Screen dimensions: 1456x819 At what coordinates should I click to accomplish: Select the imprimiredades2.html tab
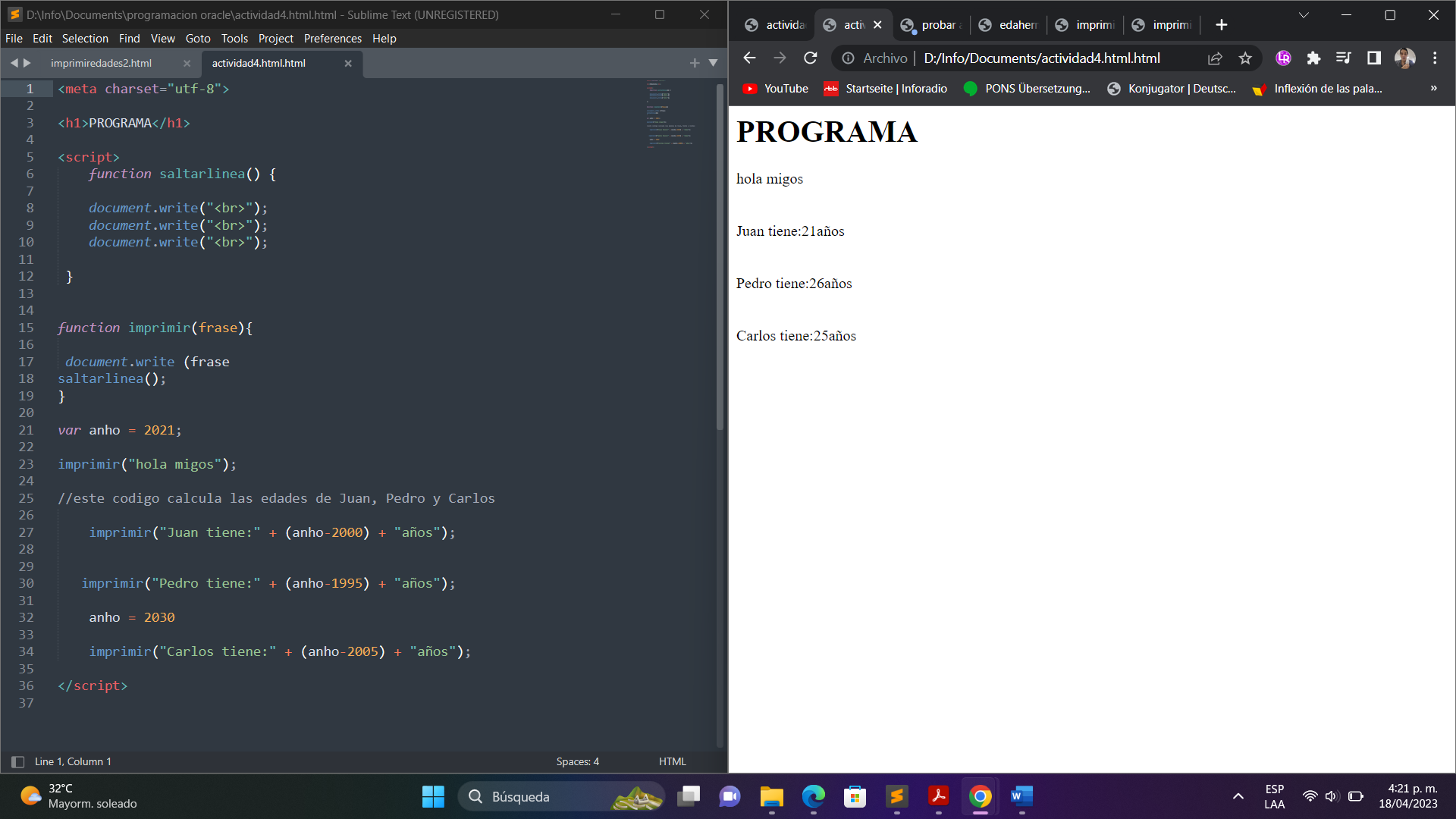[100, 62]
